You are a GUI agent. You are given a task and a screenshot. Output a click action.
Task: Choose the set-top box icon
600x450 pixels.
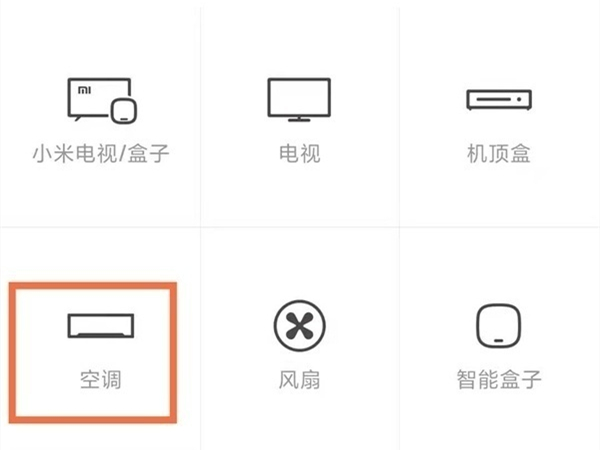coord(499,99)
